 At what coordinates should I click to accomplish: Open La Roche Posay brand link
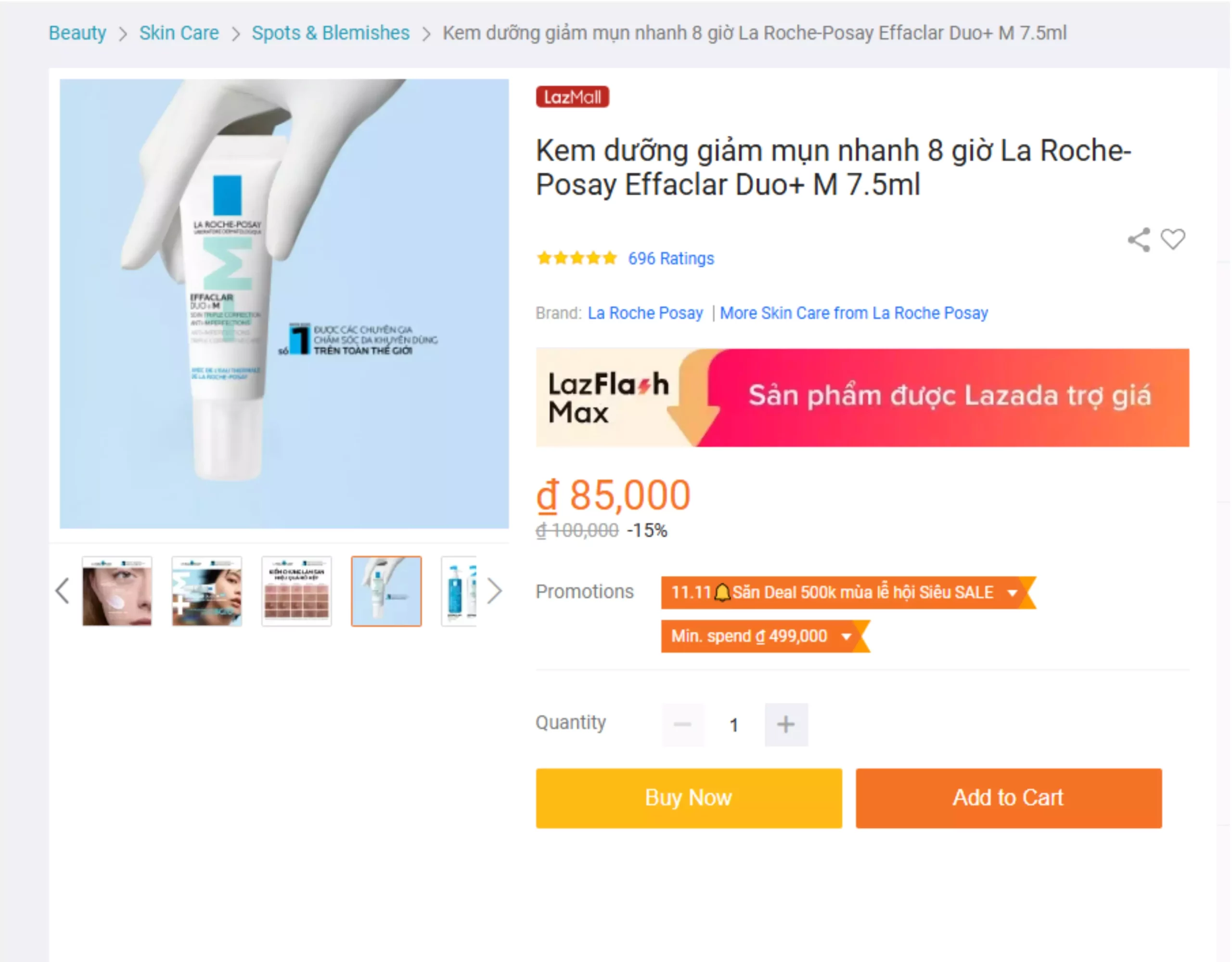[x=645, y=313]
